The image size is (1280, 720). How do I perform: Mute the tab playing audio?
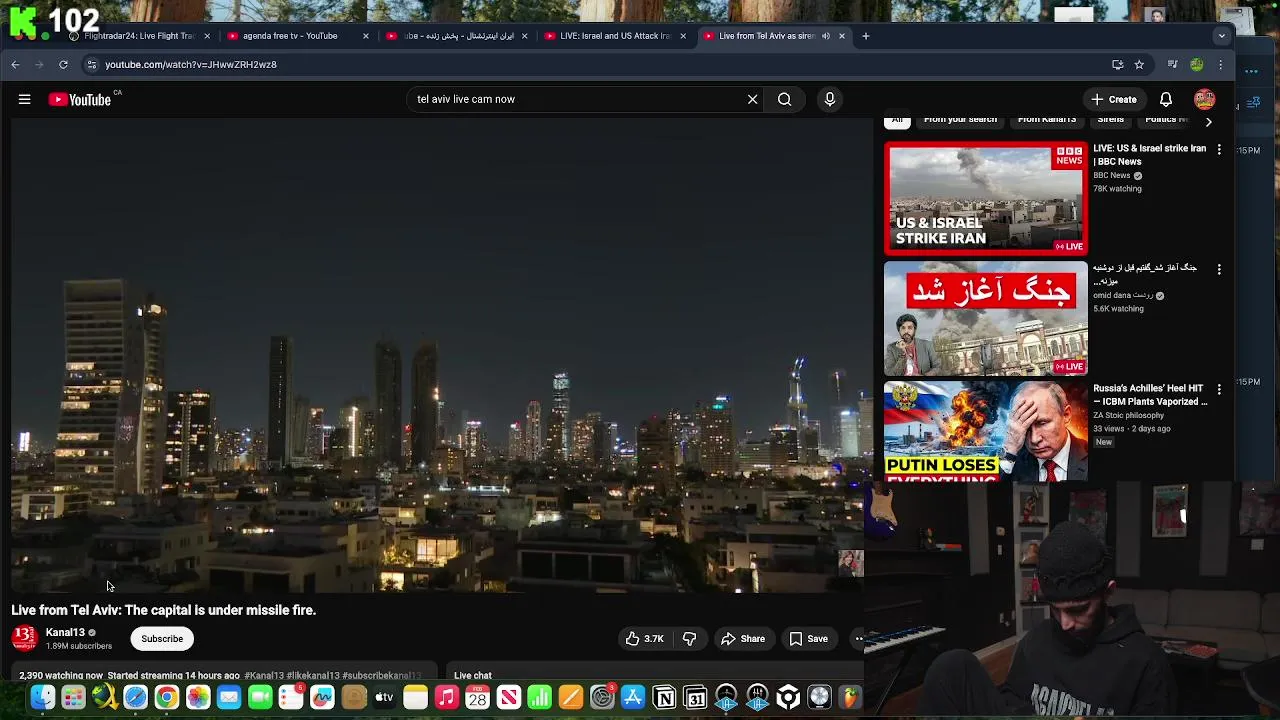coord(826,36)
